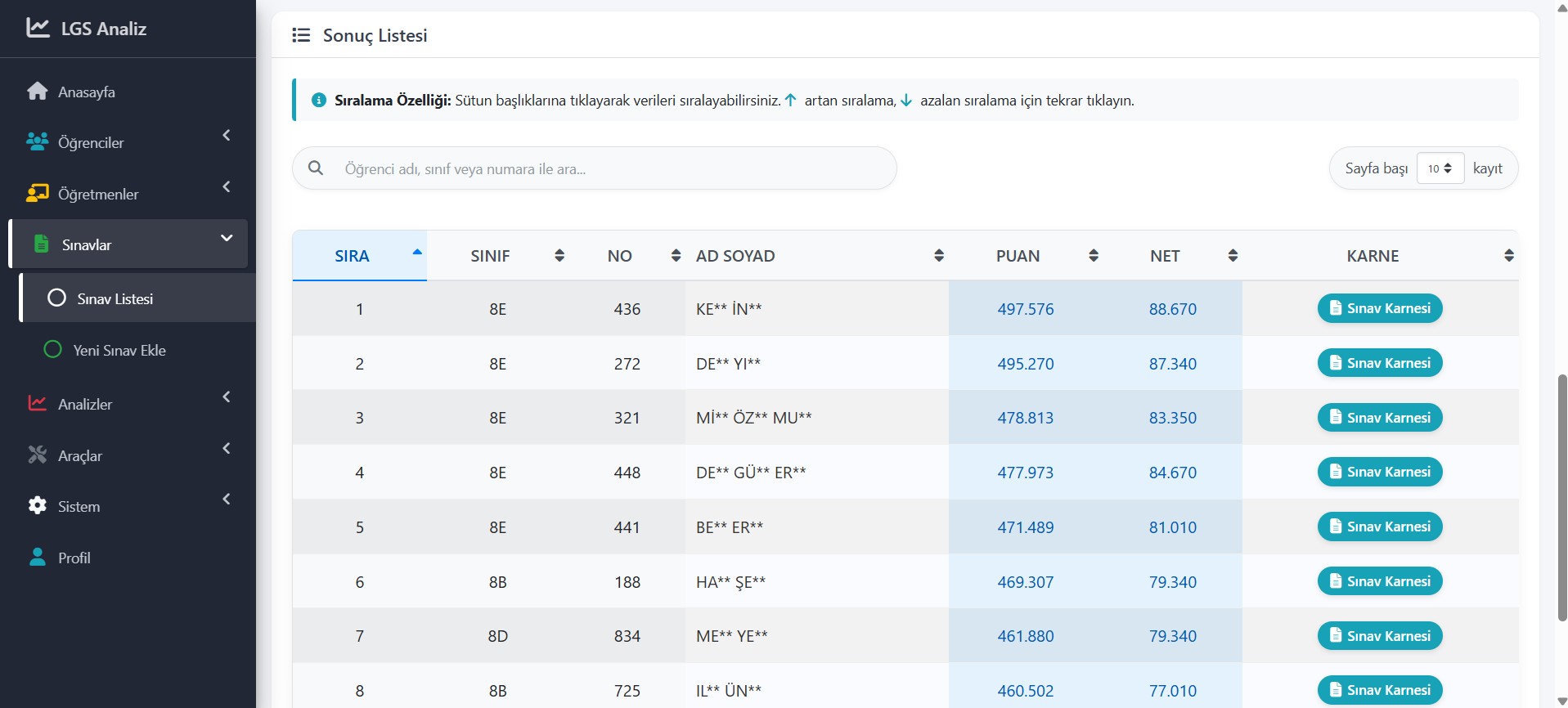This screenshot has height=708, width=1568.
Task: Open Sınav Karnesi for student HA** ŞE**
Action: coord(1379,581)
